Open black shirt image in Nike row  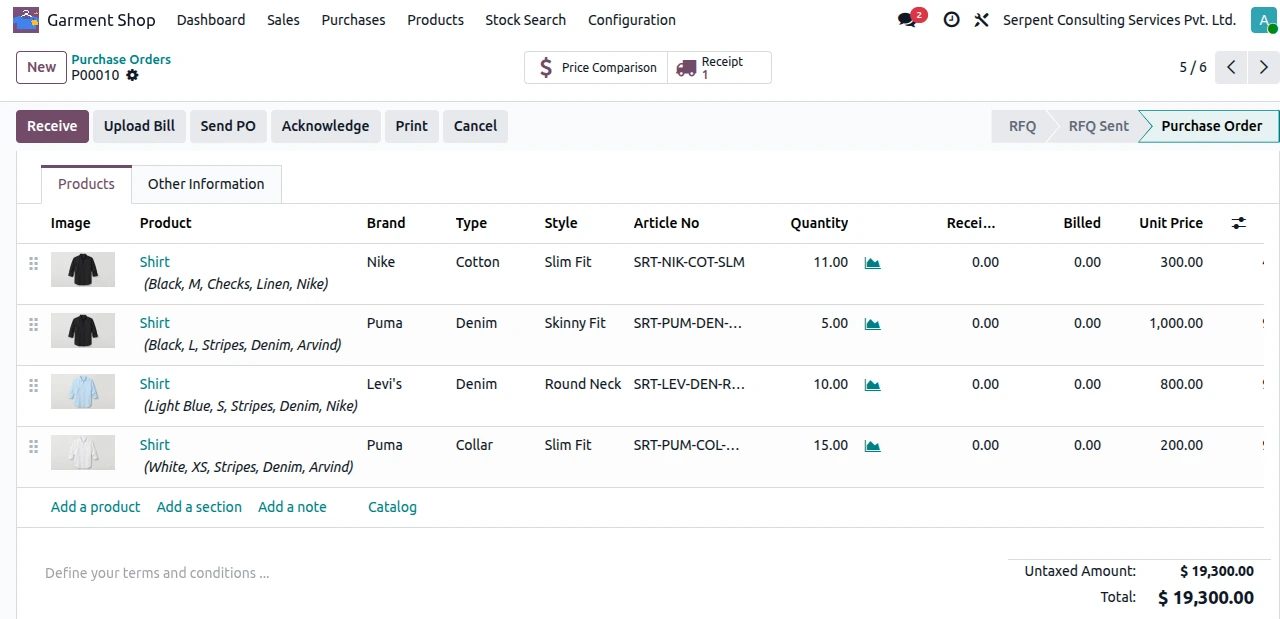pos(83,269)
